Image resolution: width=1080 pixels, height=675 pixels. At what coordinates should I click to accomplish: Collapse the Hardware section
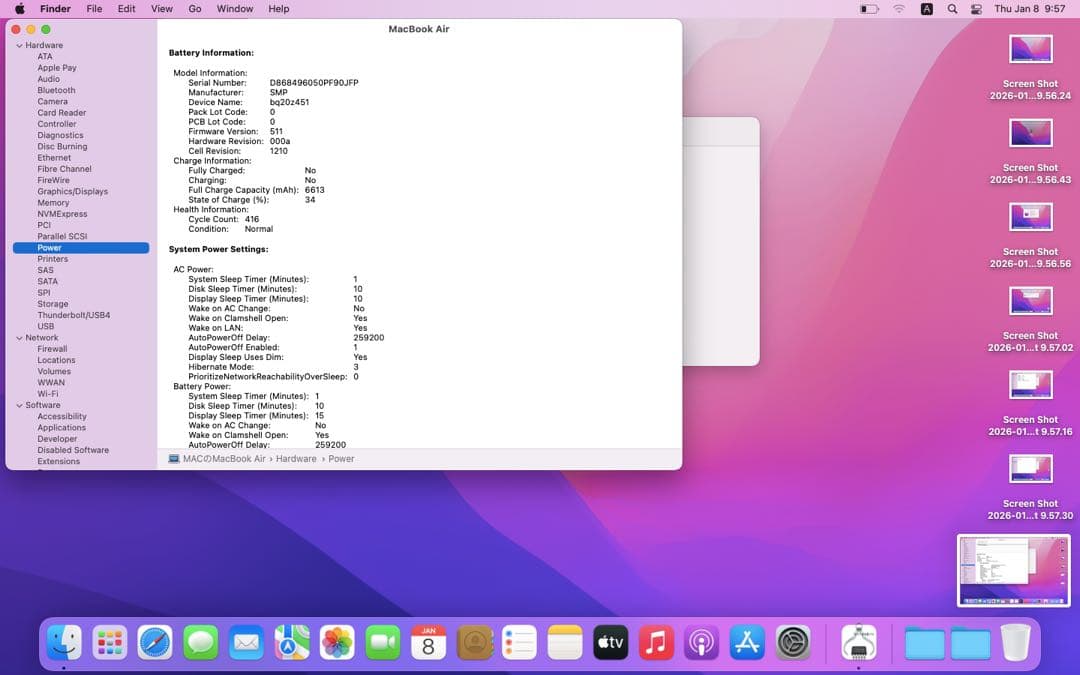(x=22, y=44)
